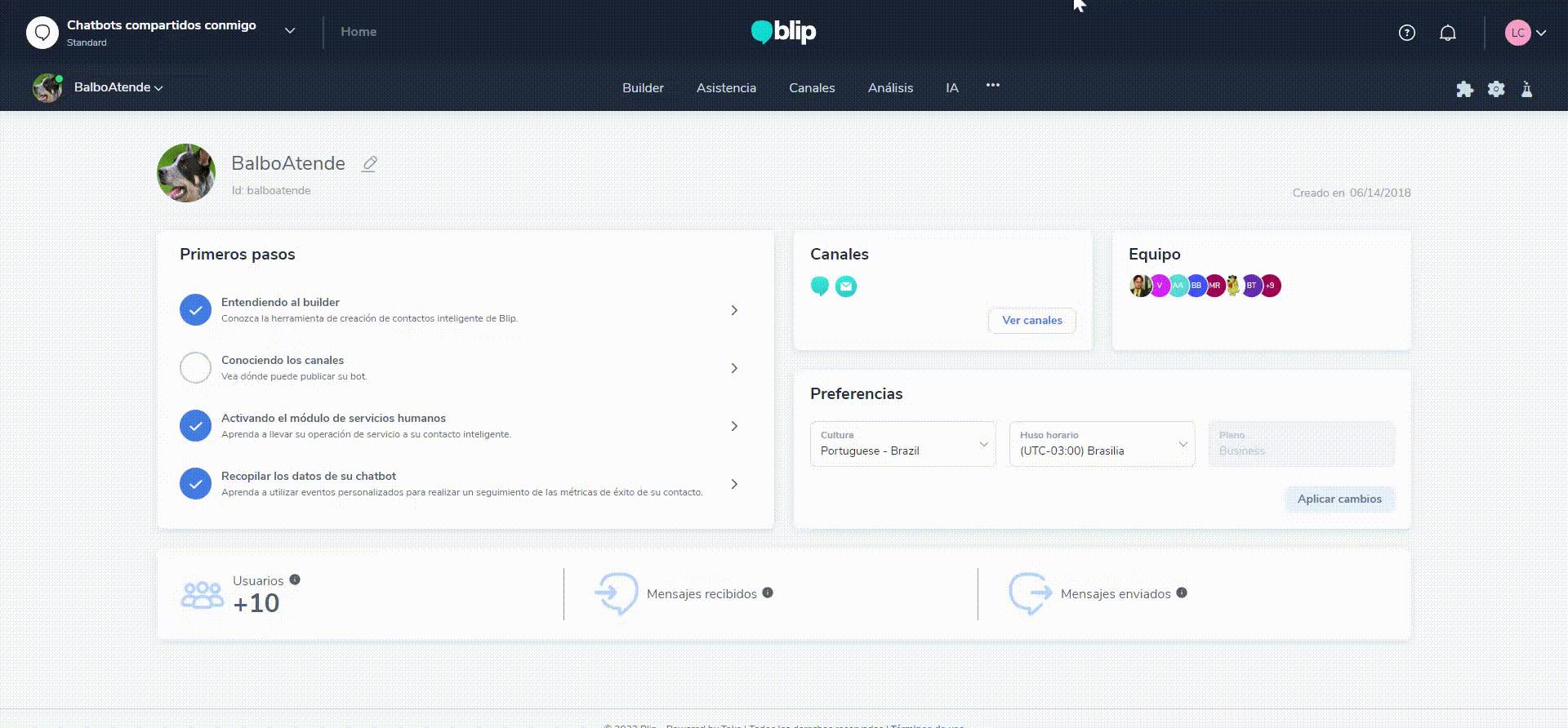Screen dimensions: 1568x728
Task: Click the BalboAtende small avatar in navbar
Action: pyautogui.click(x=47, y=87)
